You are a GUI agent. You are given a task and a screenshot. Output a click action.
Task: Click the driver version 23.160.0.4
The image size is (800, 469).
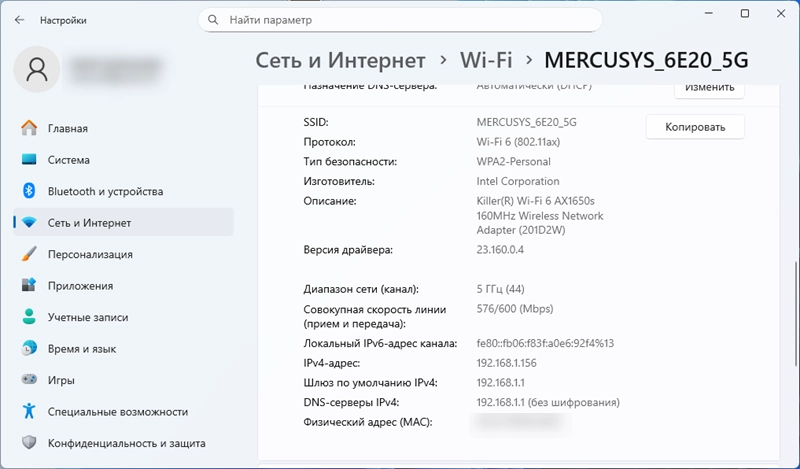click(x=500, y=250)
